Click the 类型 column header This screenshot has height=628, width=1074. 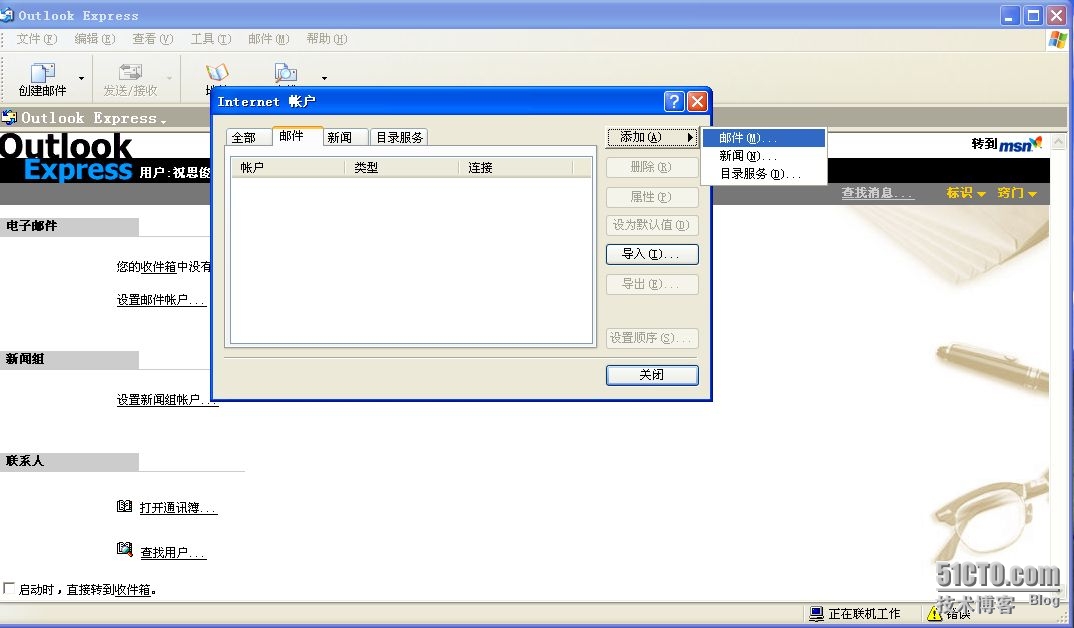point(402,167)
